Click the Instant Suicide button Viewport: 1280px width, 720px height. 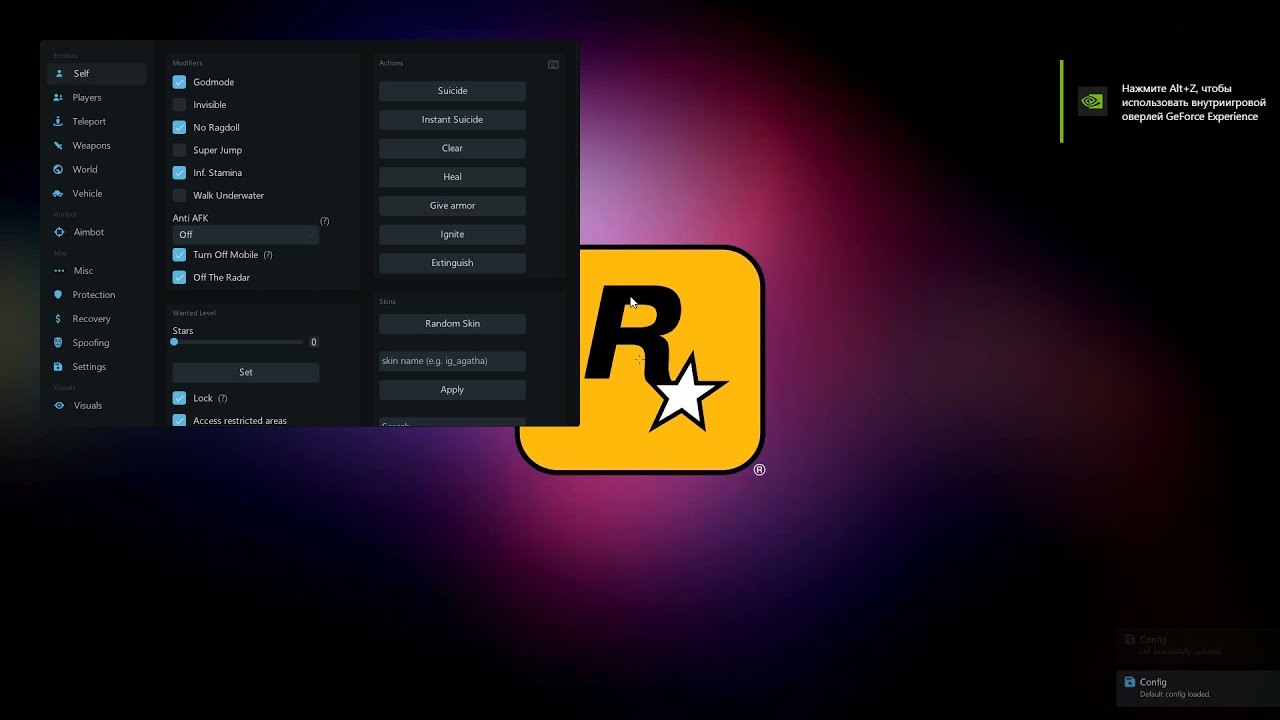452,120
